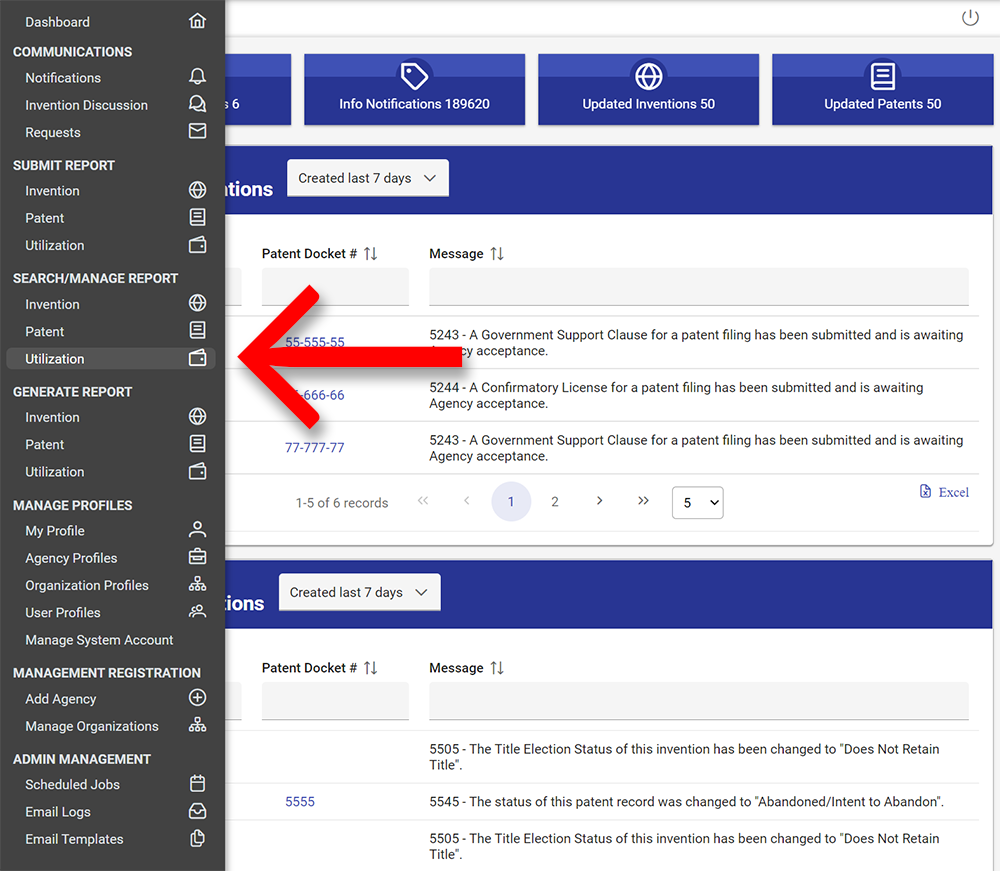This screenshot has width=1000, height=871.
Task: Click the bell icon next to Notifications
Action: click(197, 77)
